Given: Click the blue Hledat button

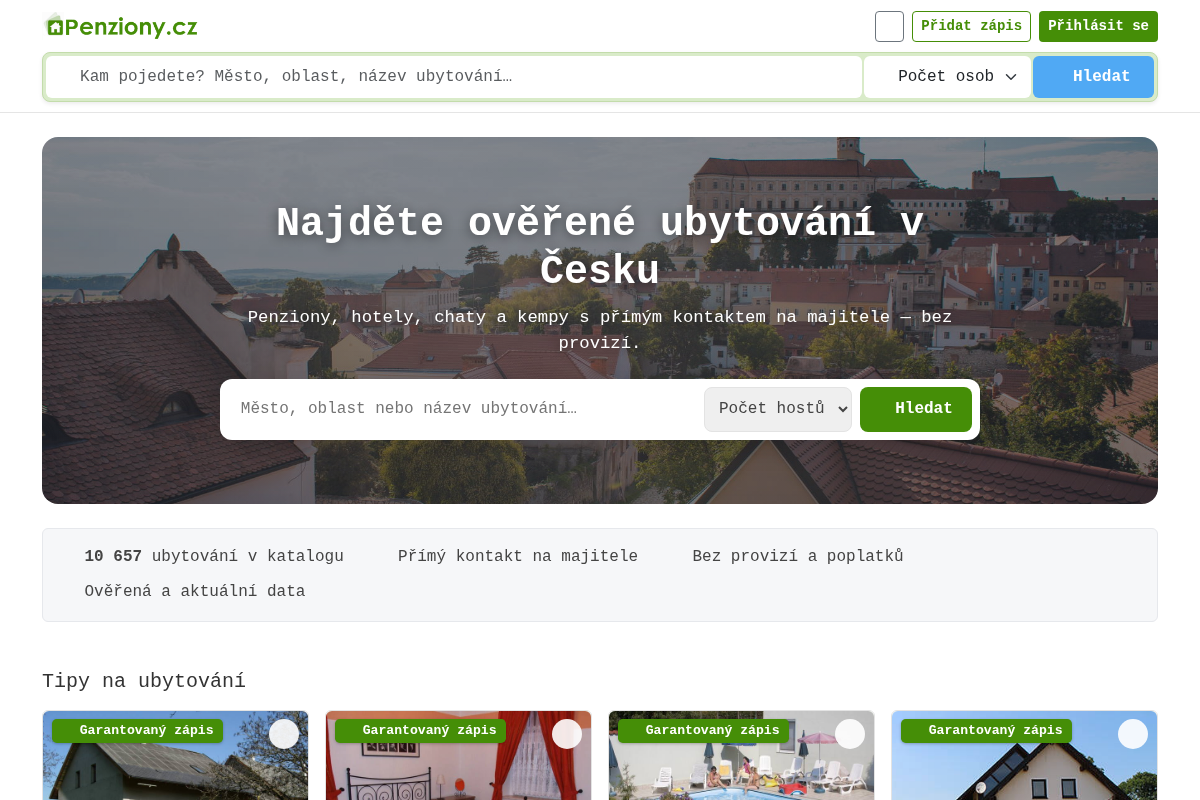Looking at the screenshot, I should (x=1093, y=77).
